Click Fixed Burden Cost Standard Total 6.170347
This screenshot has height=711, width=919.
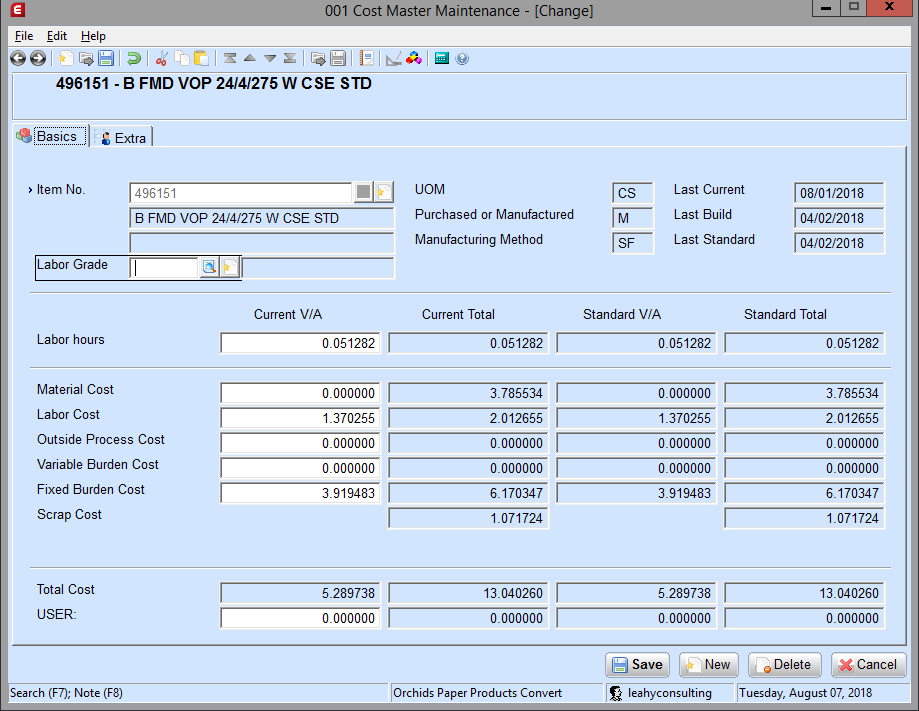click(804, 493)
